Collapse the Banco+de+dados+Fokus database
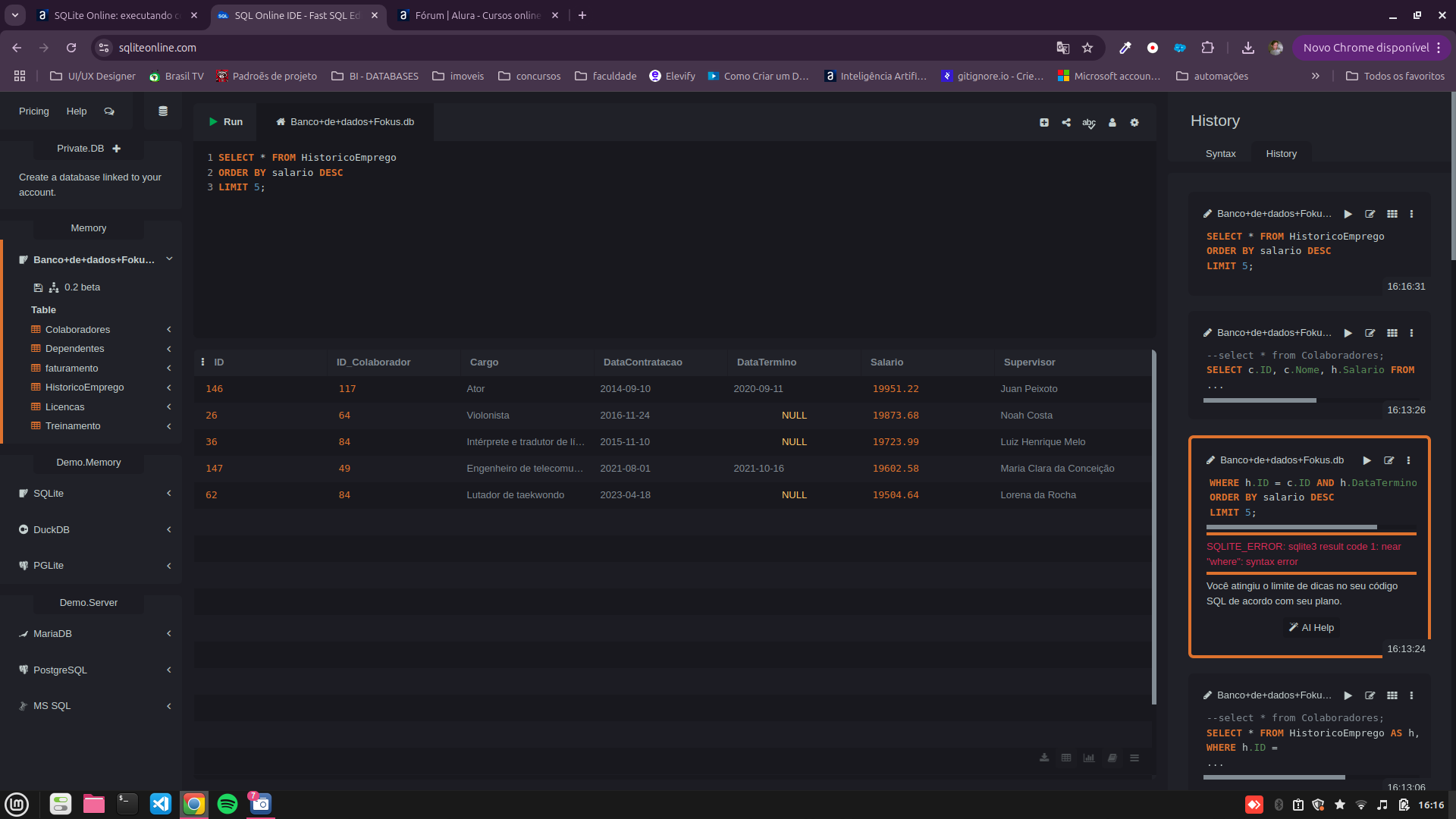Image resolution: width=1456 pixels, height=819 pixels. tap(169, 259)
